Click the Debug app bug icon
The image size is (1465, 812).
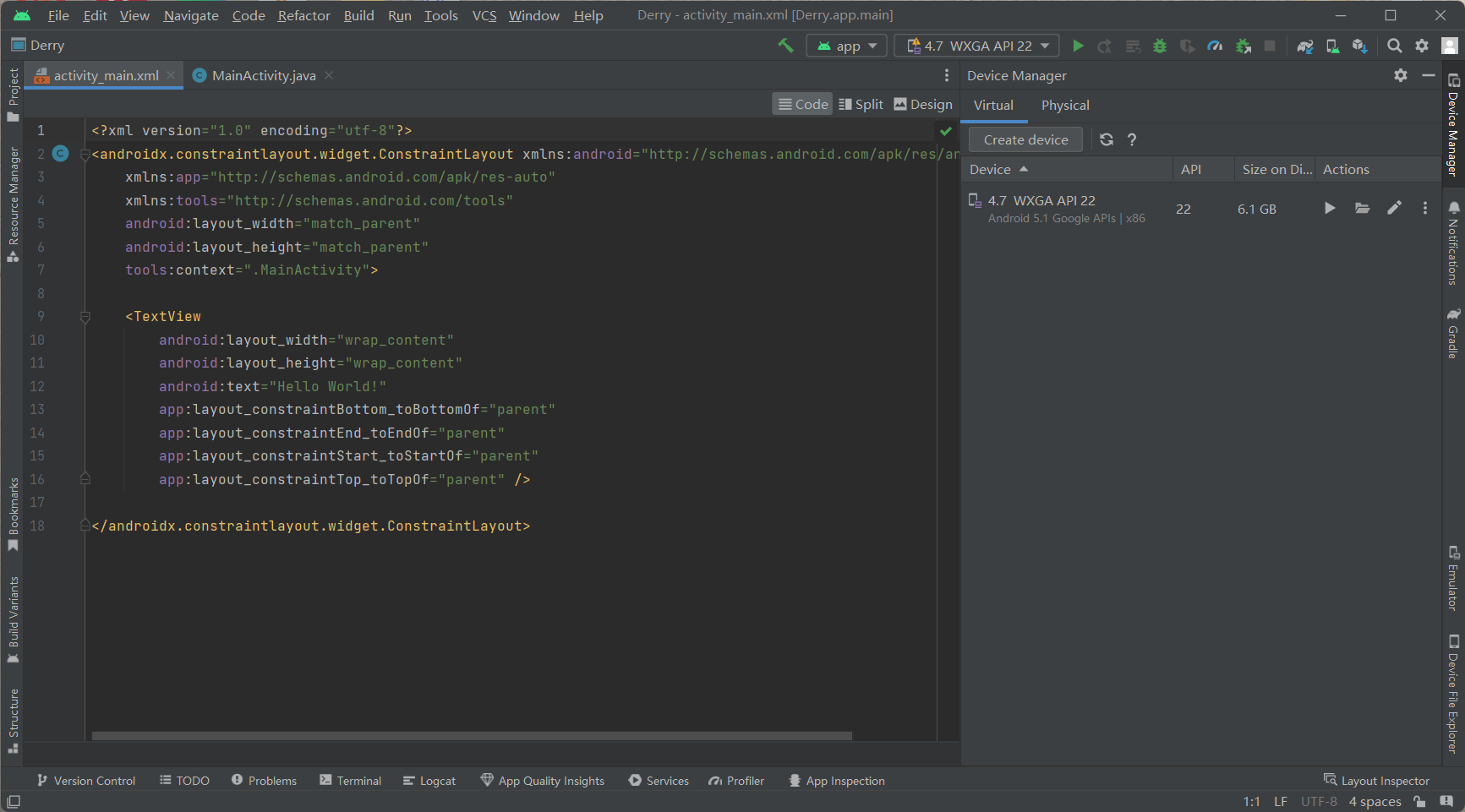click(1160, 46)
